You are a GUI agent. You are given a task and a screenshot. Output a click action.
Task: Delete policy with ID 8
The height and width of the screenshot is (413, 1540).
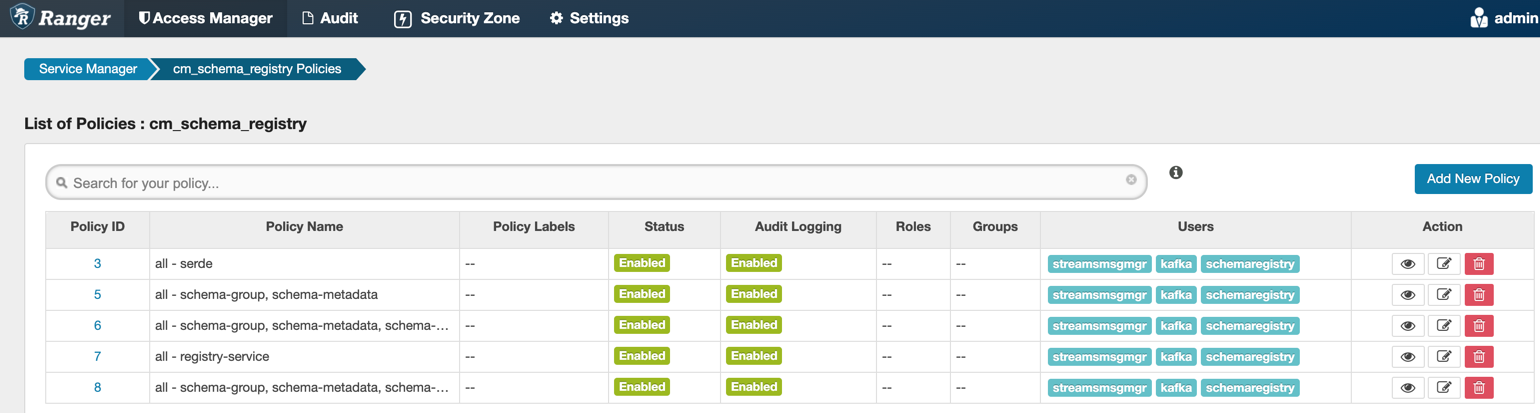[1478, 388]
